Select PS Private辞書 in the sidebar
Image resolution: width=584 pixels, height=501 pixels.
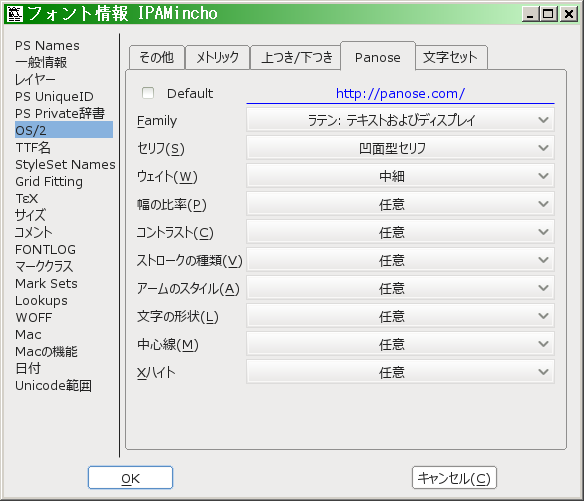60,113
